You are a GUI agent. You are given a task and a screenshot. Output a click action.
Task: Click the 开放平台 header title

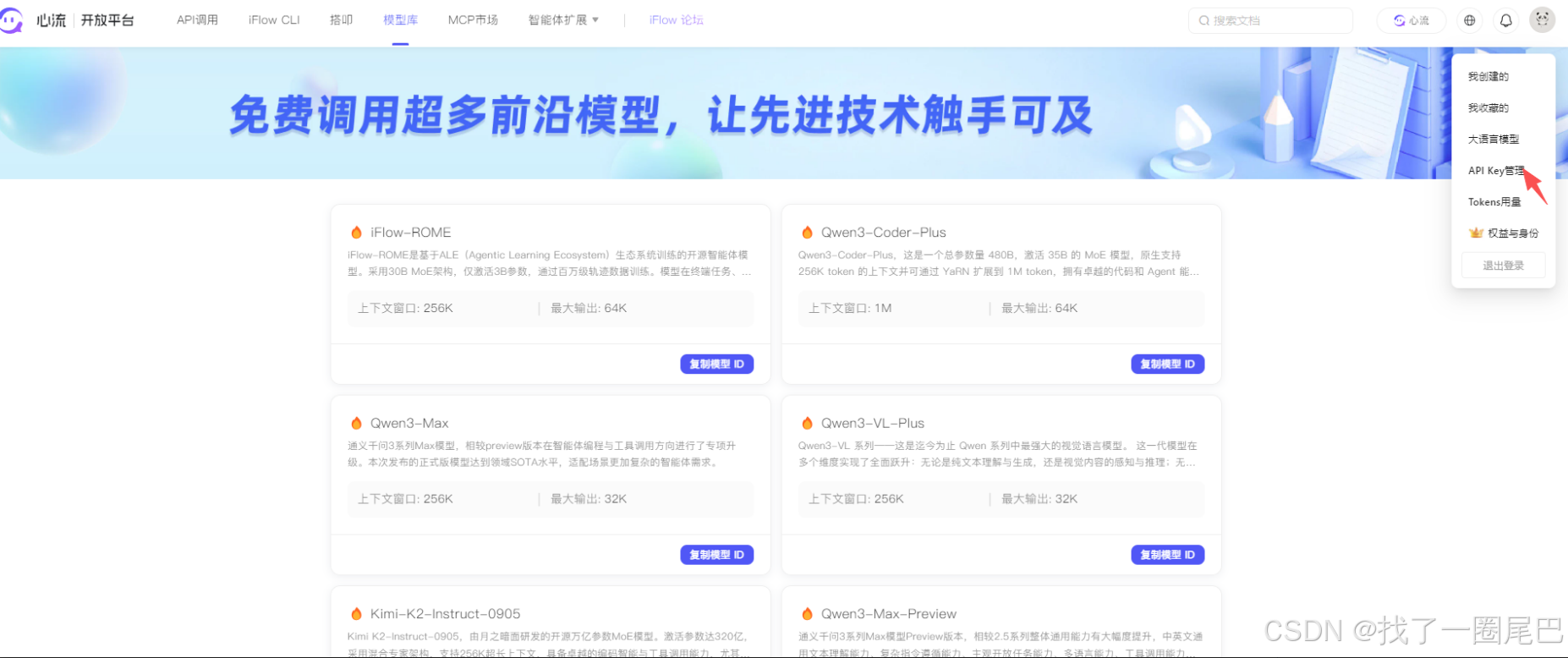107,20
